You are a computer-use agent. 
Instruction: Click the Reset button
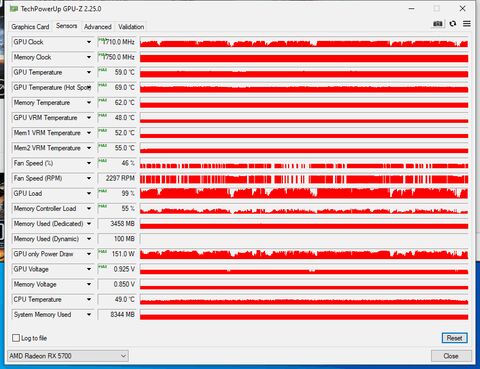pyautogui.click(x=455, y=338)
